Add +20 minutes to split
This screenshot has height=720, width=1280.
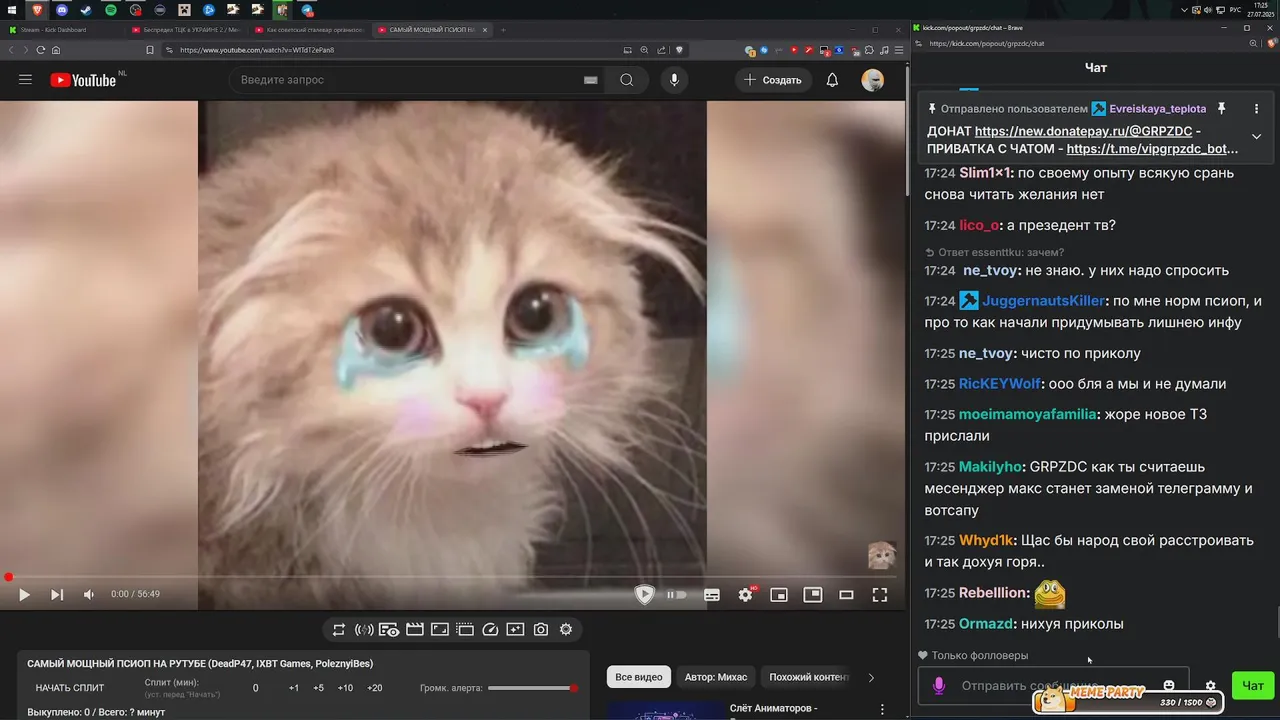coord(375,688)
